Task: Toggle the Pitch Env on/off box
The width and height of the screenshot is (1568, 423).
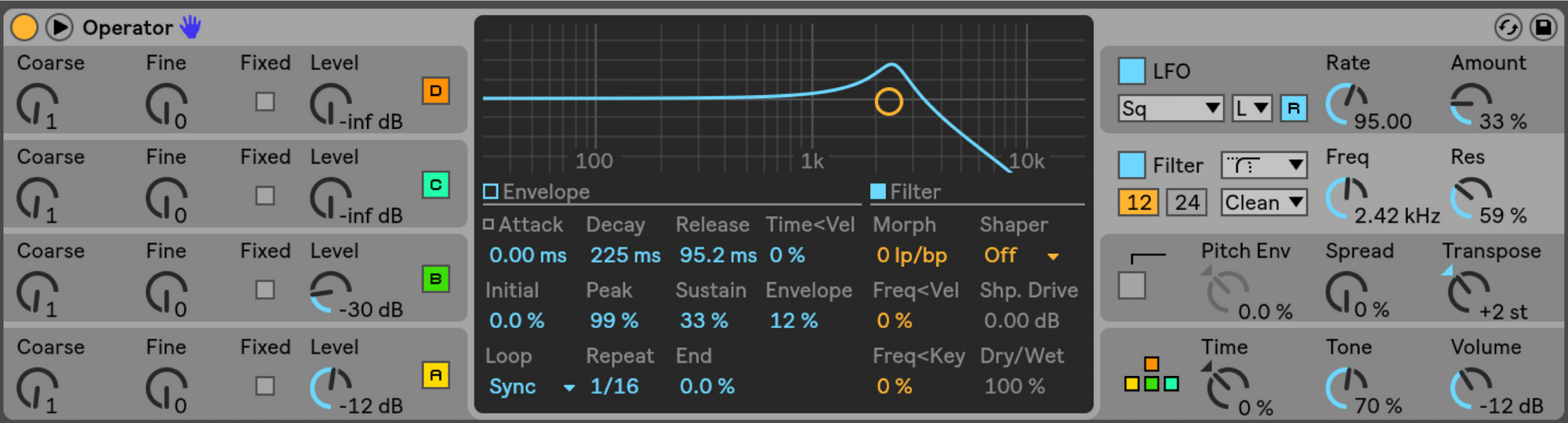Action: [1131, 285]
